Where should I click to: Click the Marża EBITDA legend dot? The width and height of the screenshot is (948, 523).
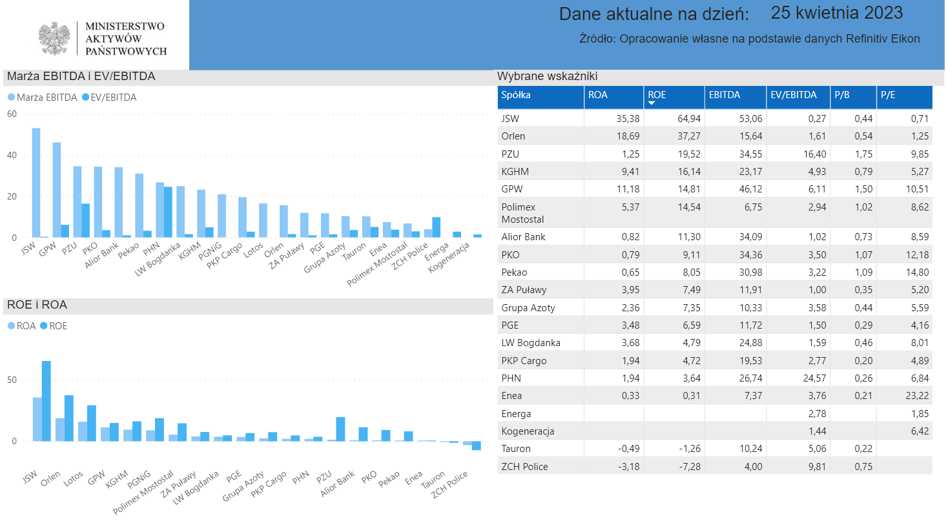[x=11, y=97]
